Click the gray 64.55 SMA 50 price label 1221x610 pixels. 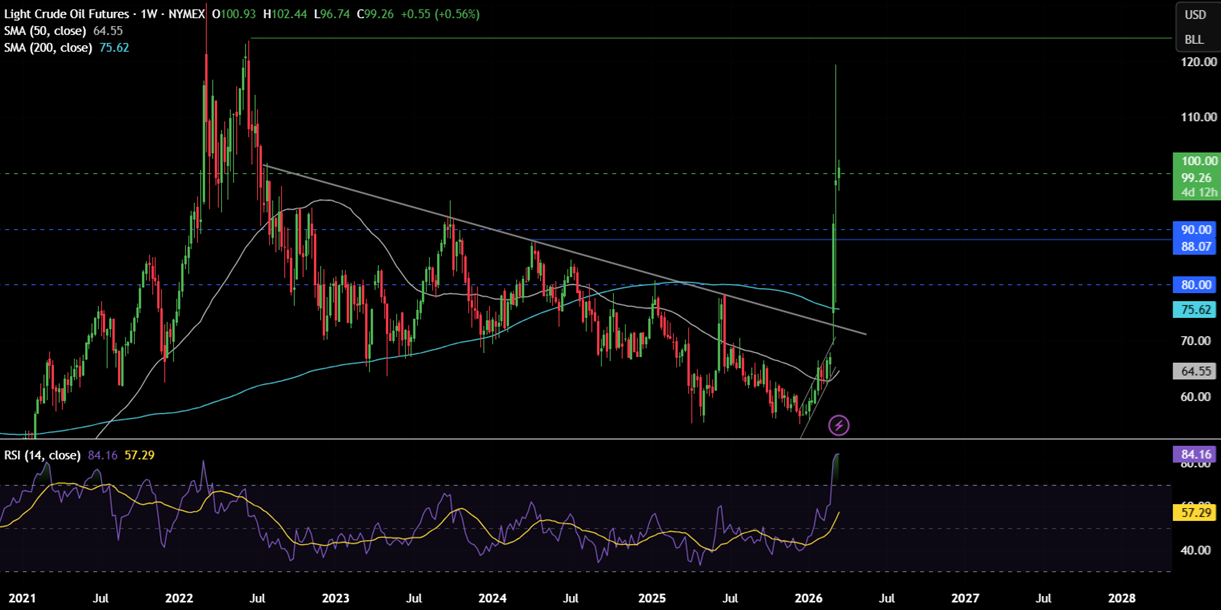coord(1196,371)
